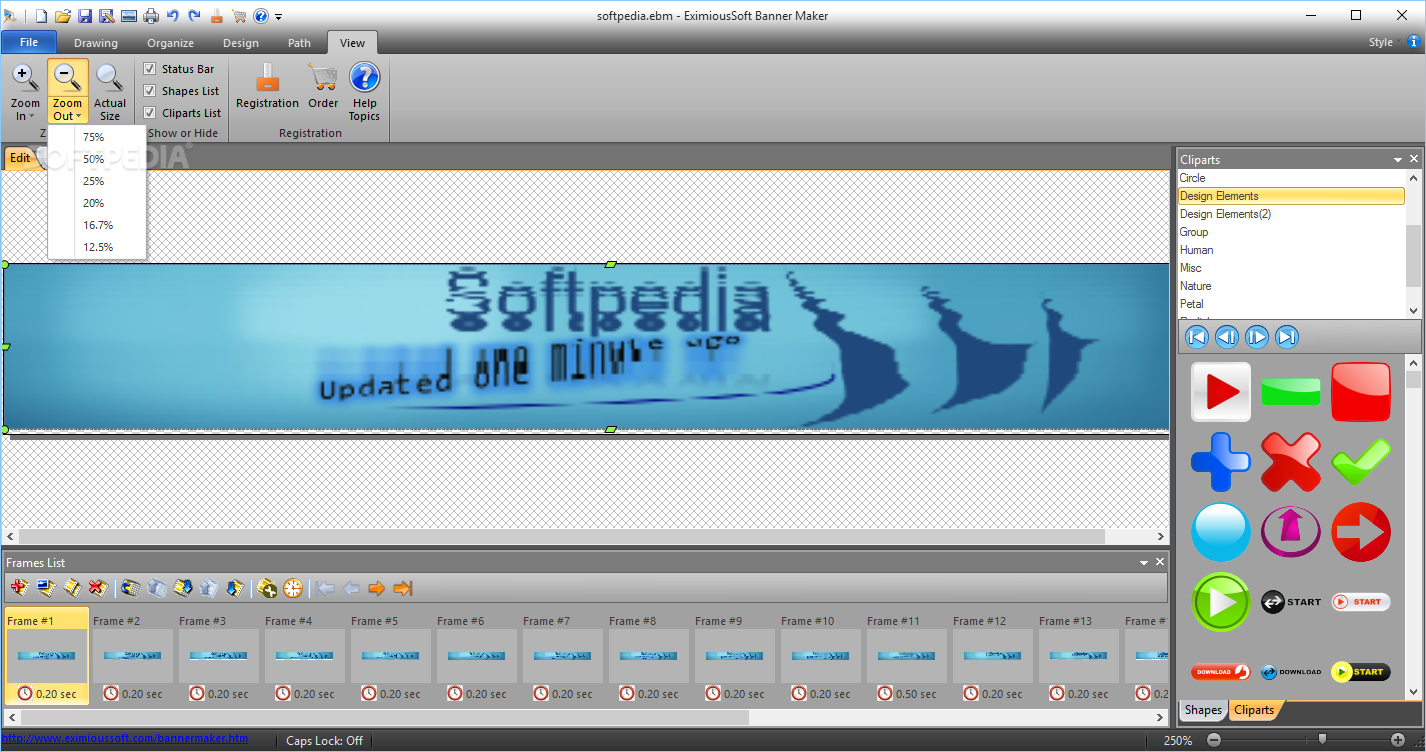Click the zoom slider handle in status bar
This screenshot has width=1426, height=752.
(1322, 740)
